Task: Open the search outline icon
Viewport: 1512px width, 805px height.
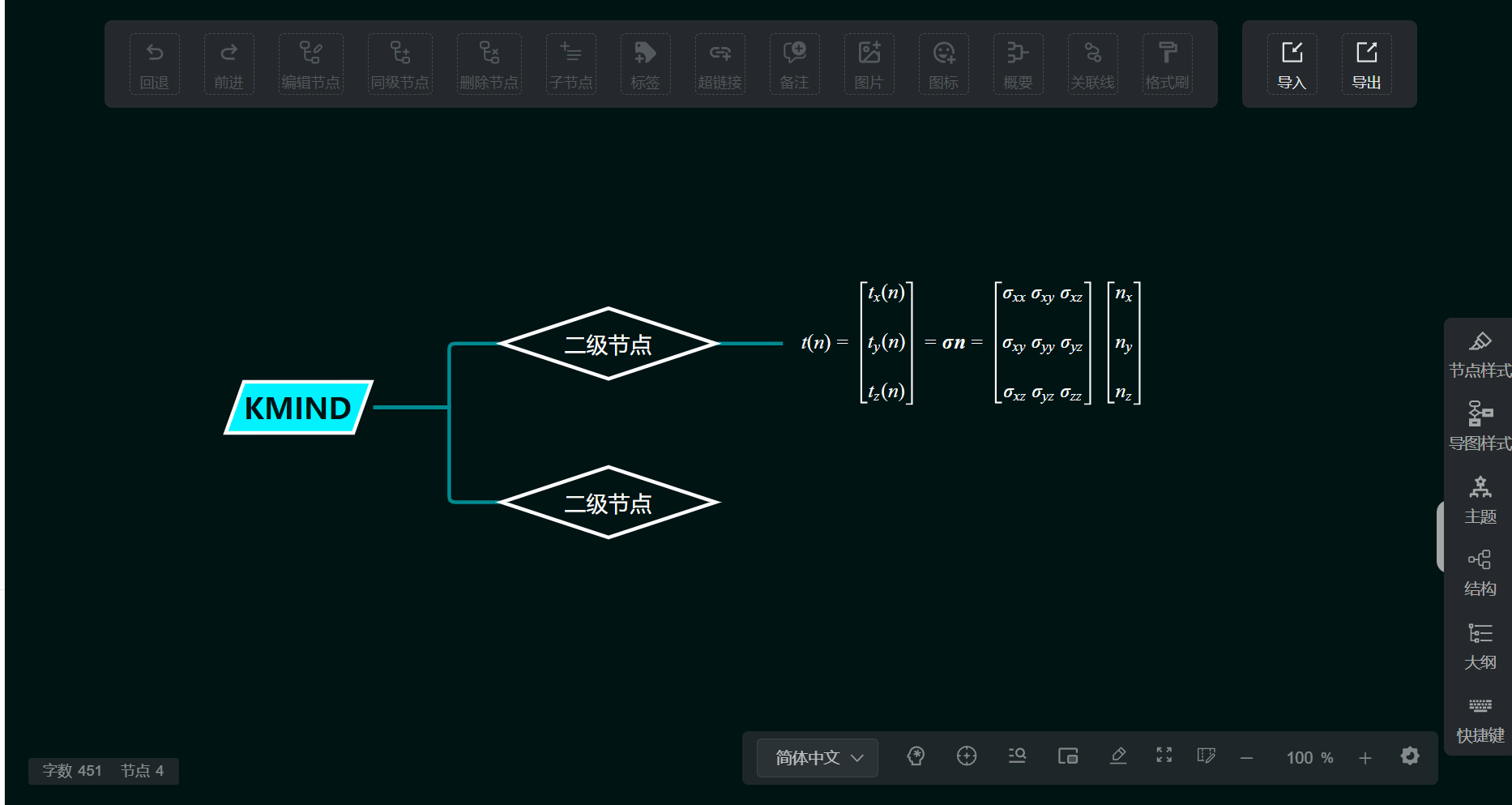Action: tap(1017, 756)
